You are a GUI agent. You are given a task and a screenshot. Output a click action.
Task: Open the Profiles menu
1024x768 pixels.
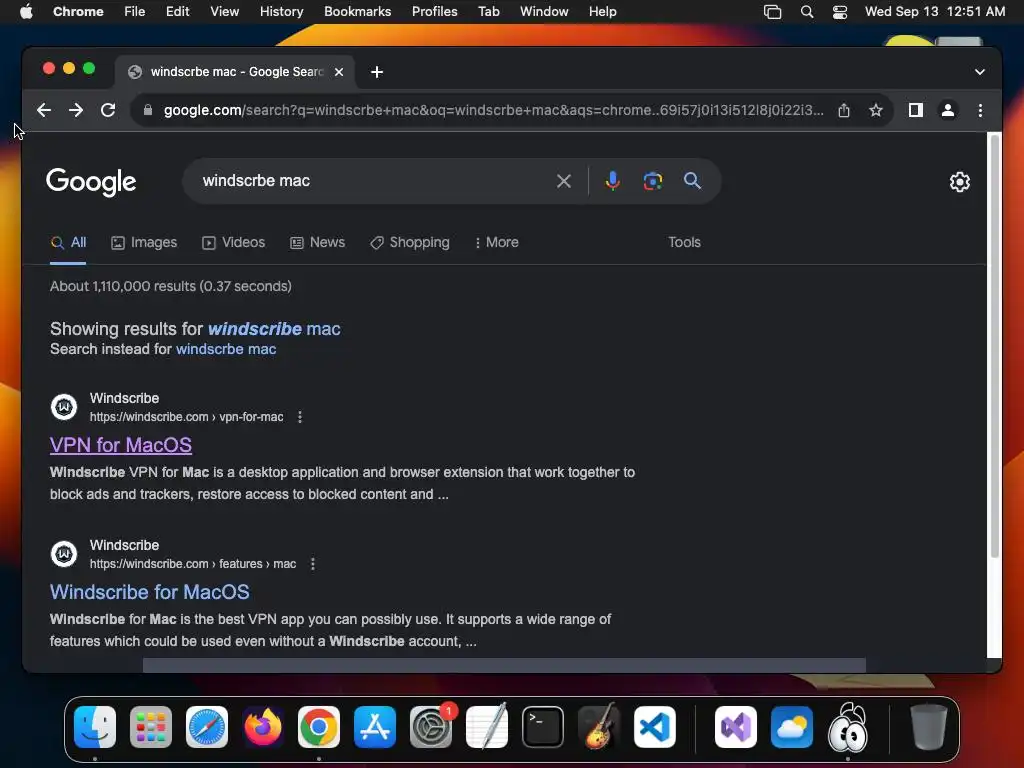click(x=434, y=12)
